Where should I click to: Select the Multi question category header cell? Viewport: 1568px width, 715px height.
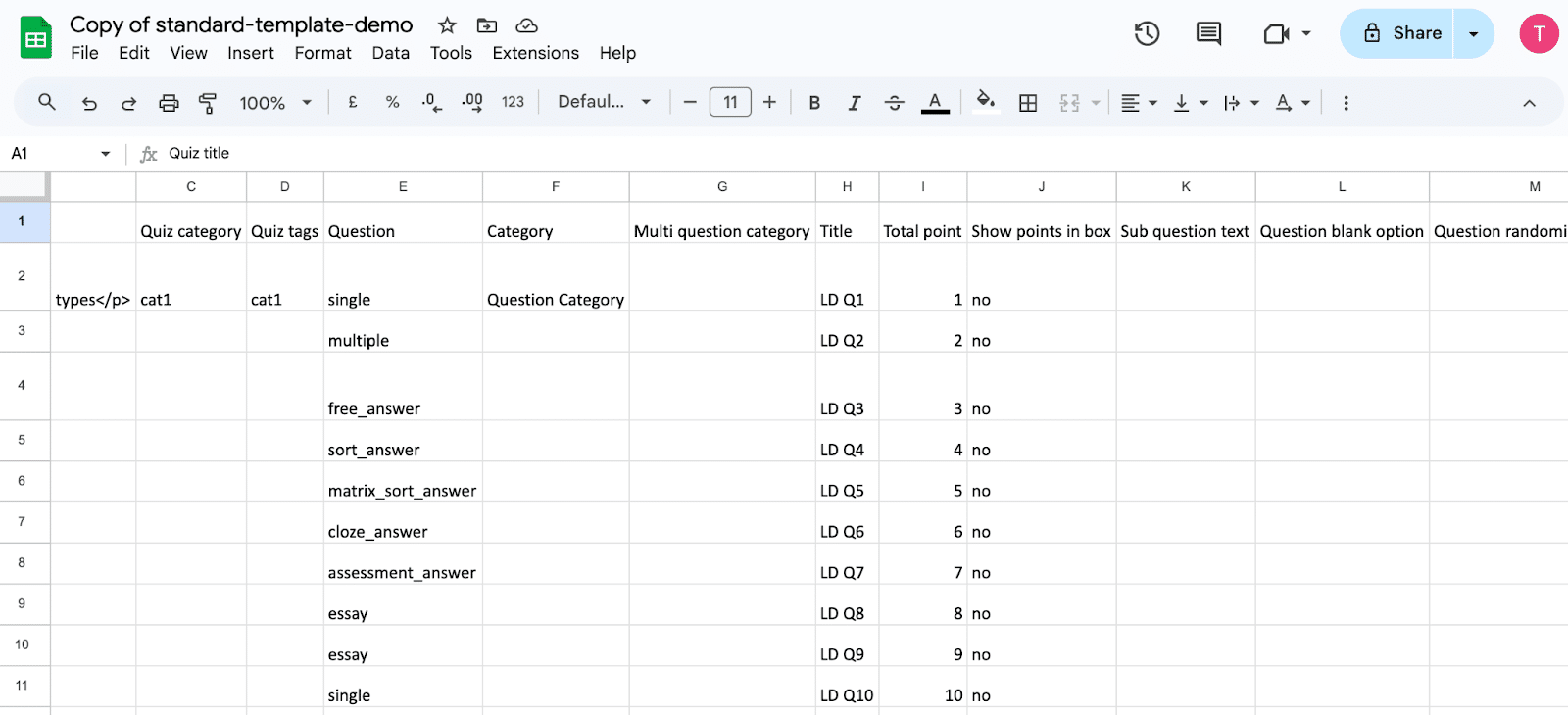point(722,222)
